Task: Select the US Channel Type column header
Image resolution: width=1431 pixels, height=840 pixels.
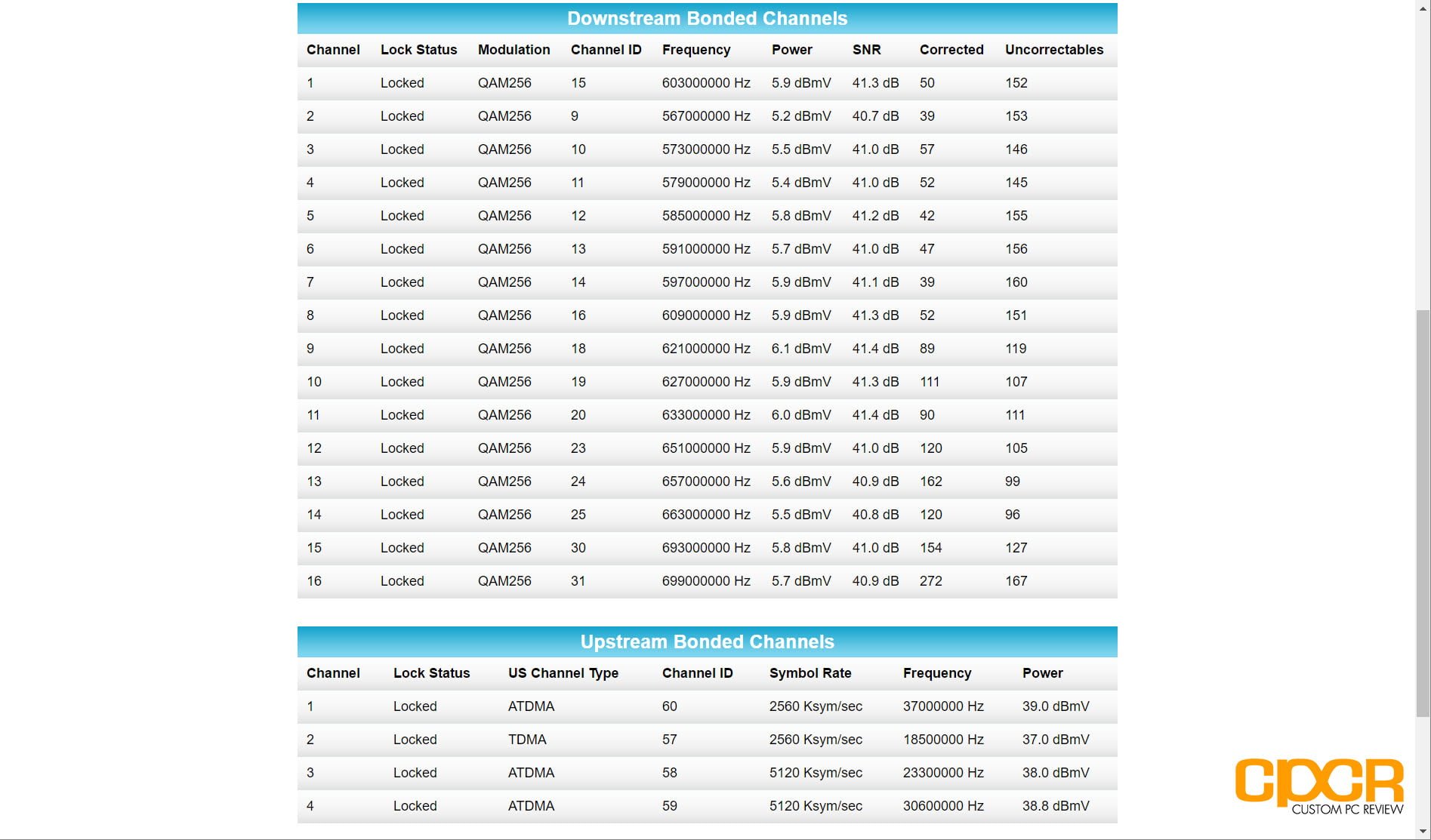Action: click(x=563, y=673)
